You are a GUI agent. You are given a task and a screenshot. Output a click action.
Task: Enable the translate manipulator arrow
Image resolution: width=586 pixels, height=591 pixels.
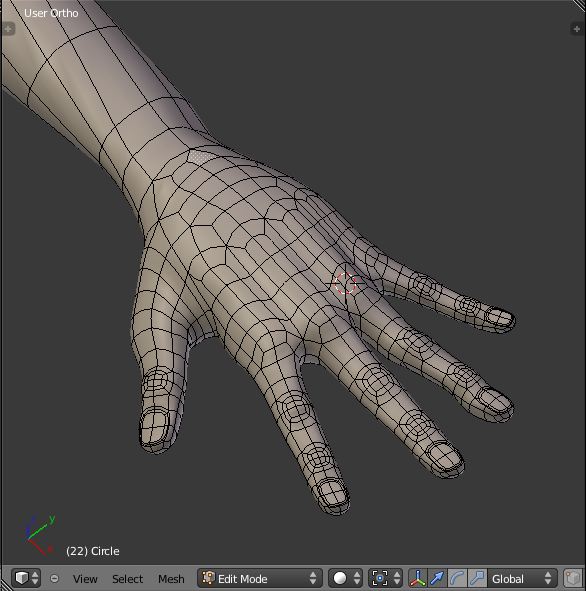(x=437, y=578)
